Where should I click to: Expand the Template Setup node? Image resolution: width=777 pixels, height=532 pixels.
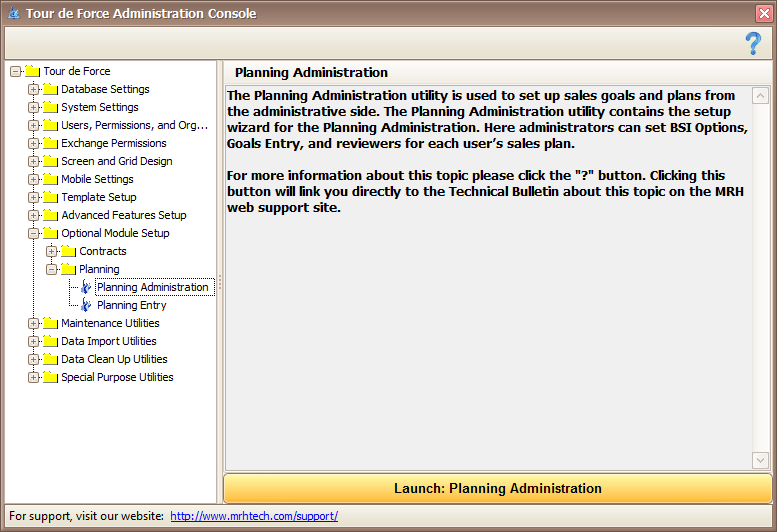[x=33, y=198]
